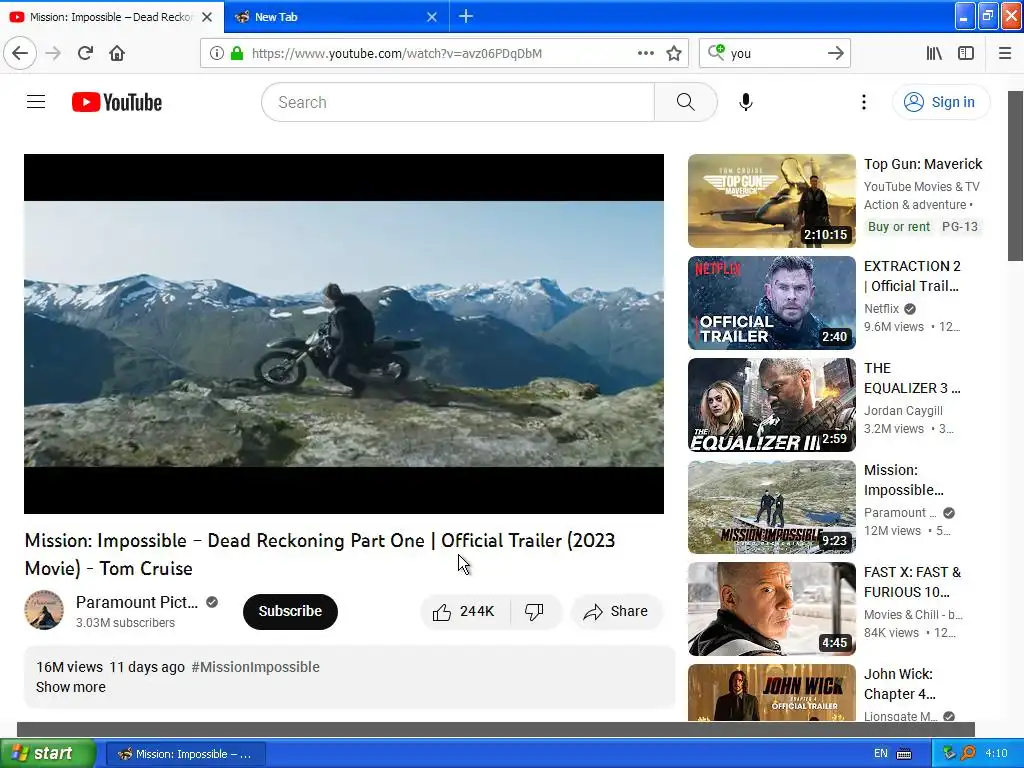Screen dimensions: 1024x768
Task: Close the Mission: Impossible tab
Action: coord(207,17)
